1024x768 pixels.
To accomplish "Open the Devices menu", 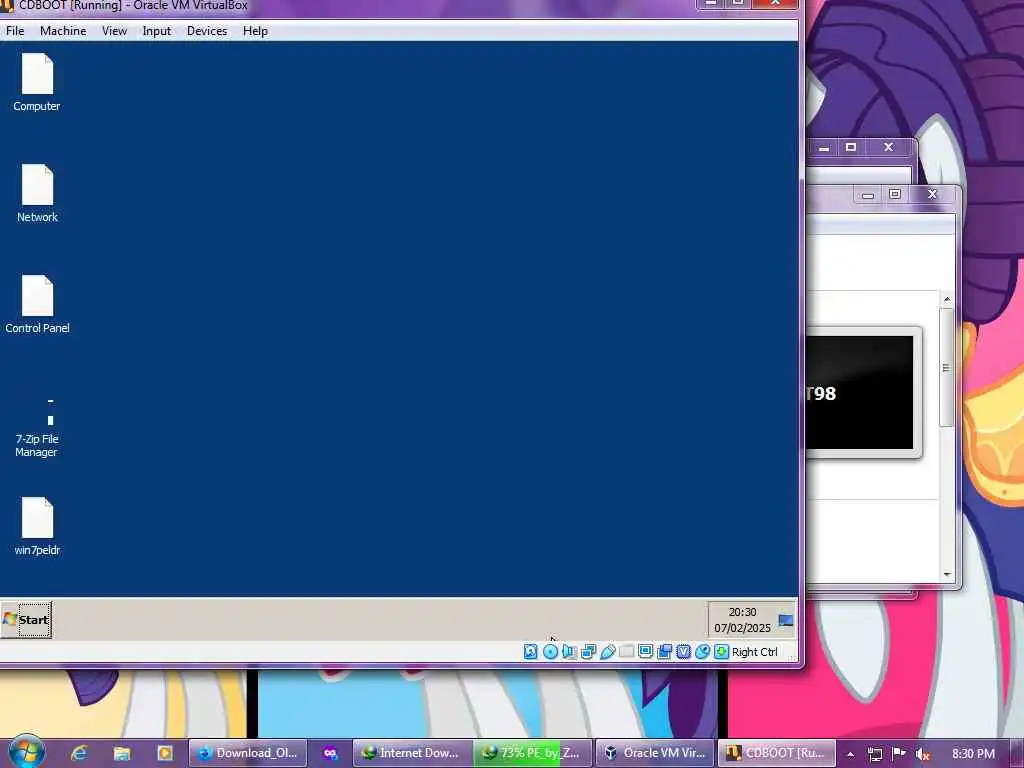I will [x=207, y=31].
